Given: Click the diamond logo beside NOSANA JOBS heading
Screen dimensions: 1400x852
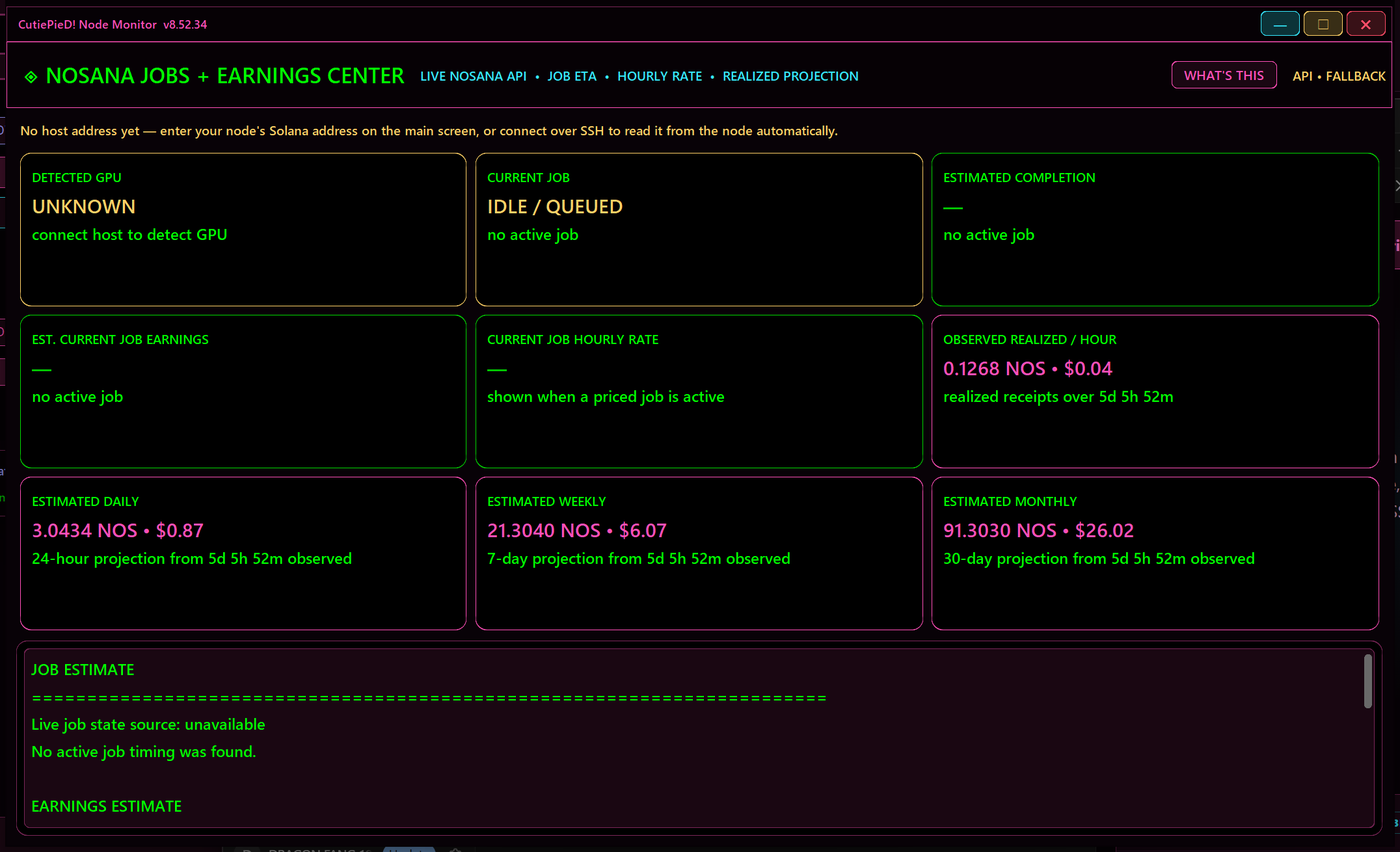Looking at the screenshot, I should coord(31,77).
